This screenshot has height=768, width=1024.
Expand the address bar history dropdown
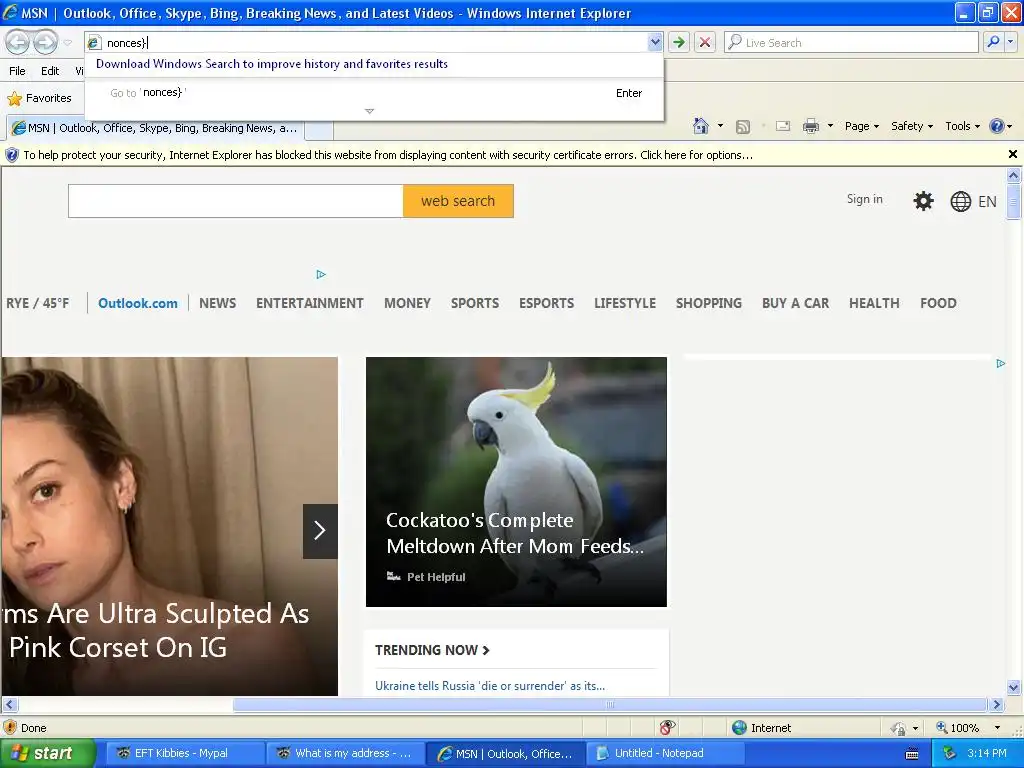click(x=655, y=42)
